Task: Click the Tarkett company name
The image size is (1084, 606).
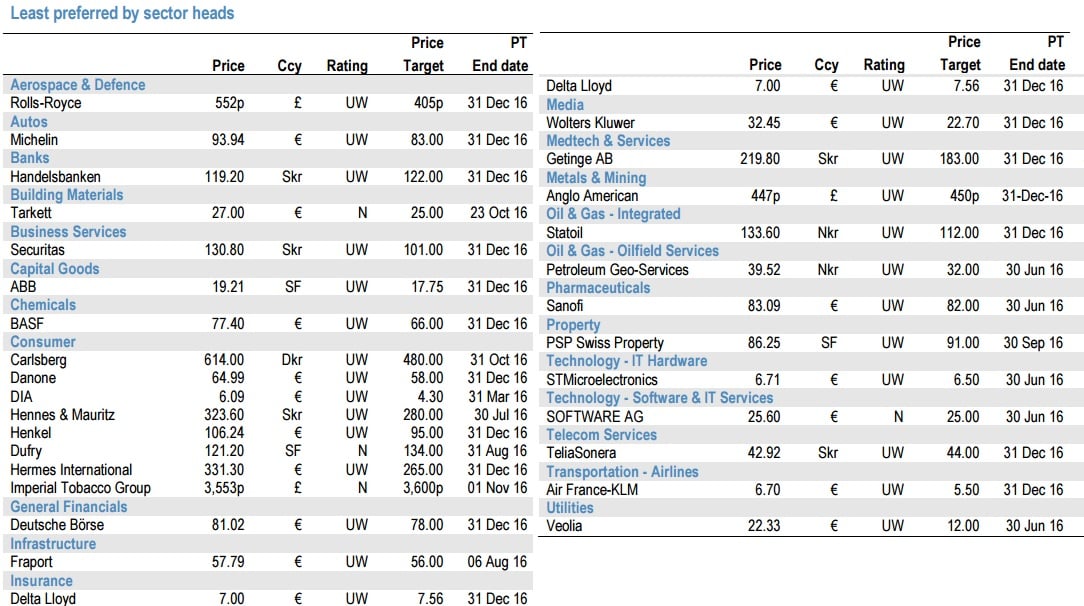Action: click(30, 213)
